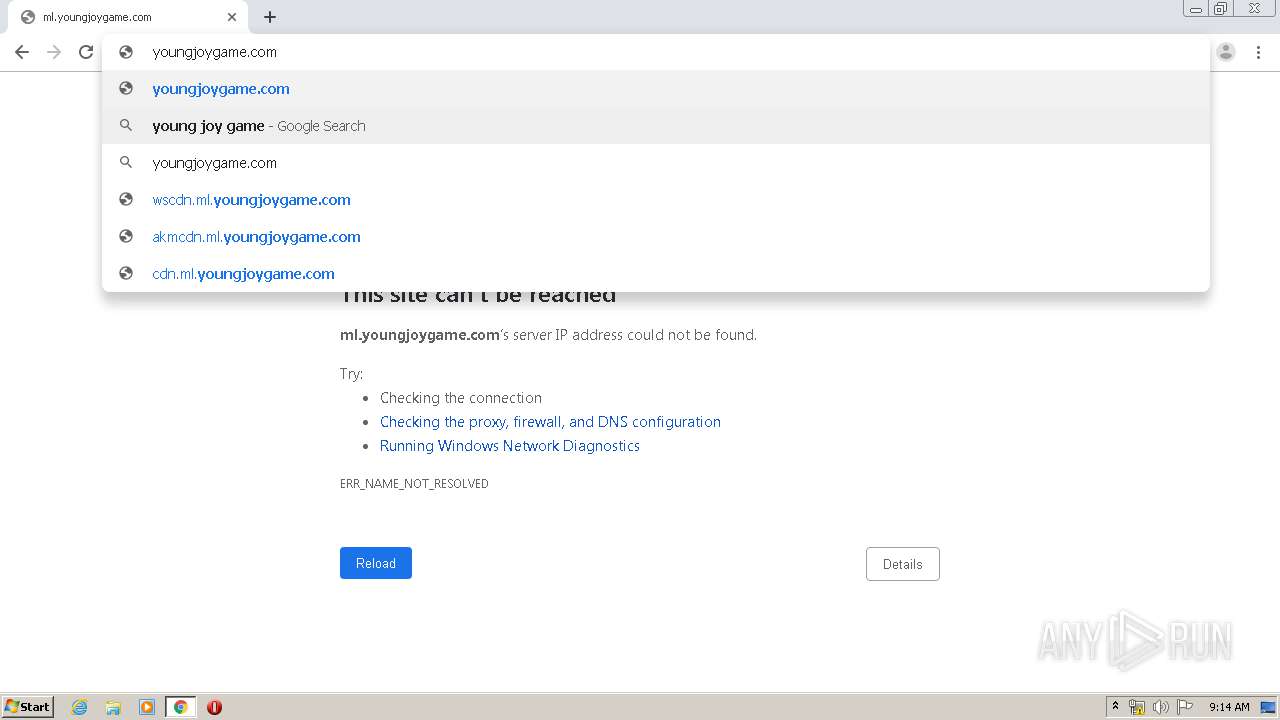Click the volume speaker tray icon
The image size is (1280, 720).
click(x=1161, y=707)
